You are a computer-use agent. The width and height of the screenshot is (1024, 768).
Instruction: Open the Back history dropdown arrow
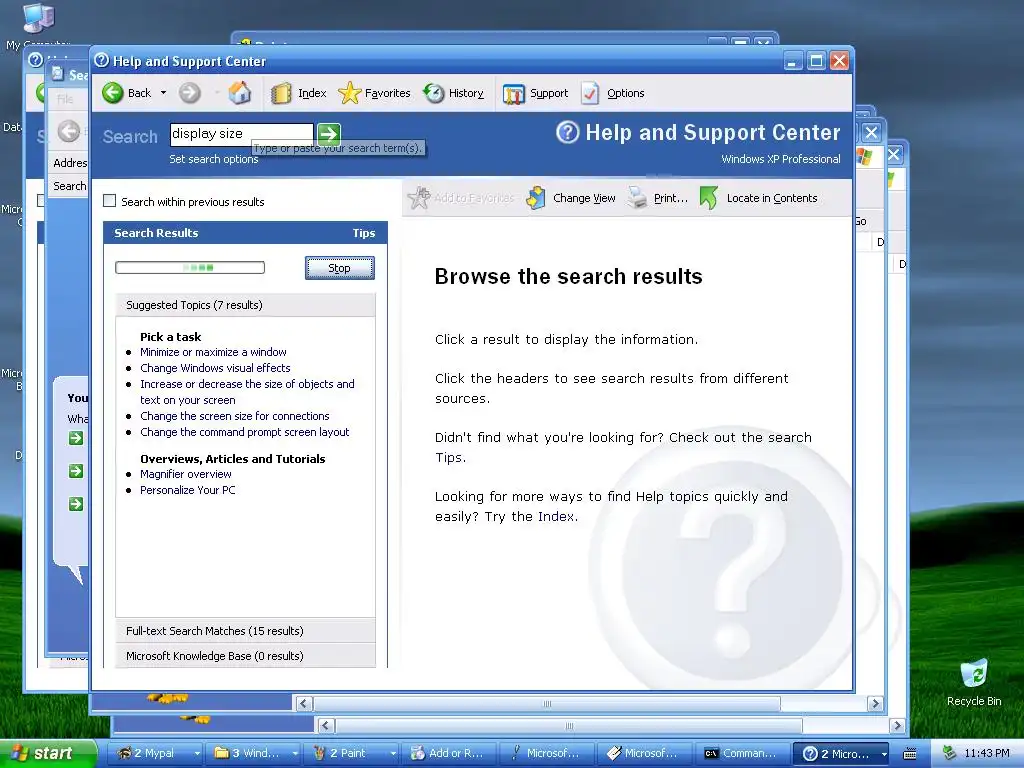(163, 93)
